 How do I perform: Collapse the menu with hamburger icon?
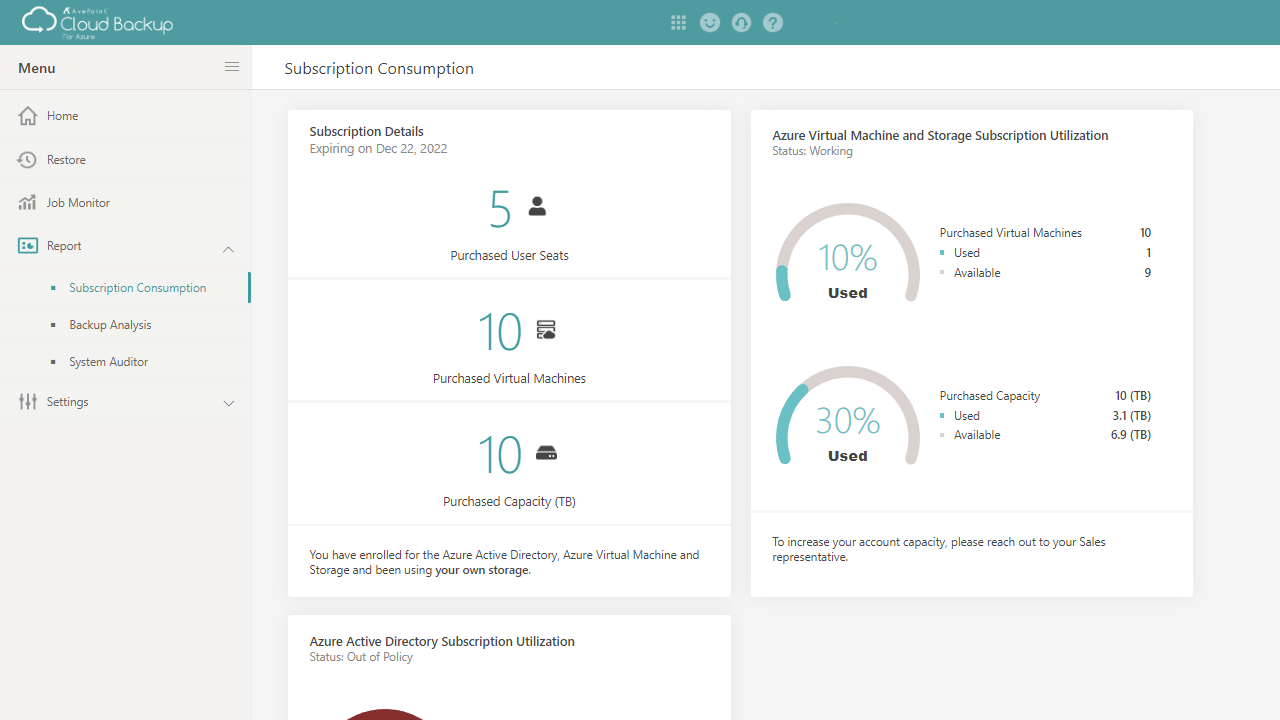[232, 67]
